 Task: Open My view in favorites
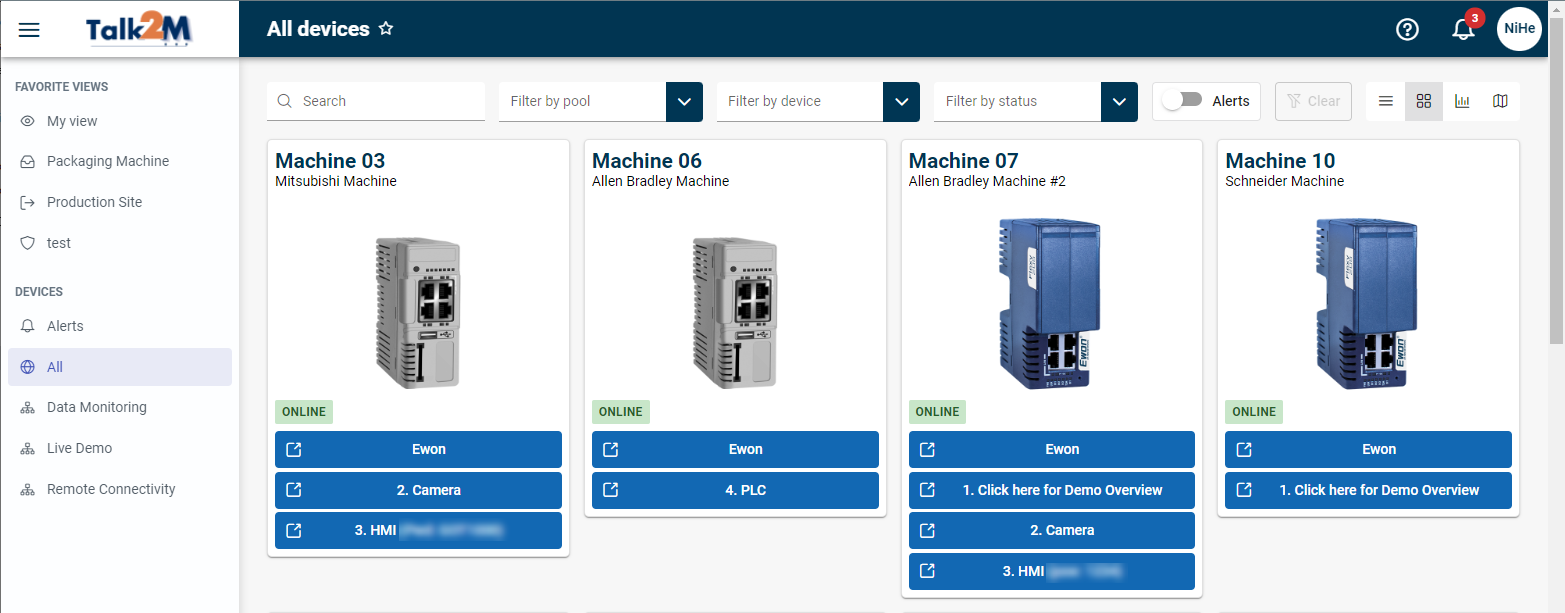point(120,121)
